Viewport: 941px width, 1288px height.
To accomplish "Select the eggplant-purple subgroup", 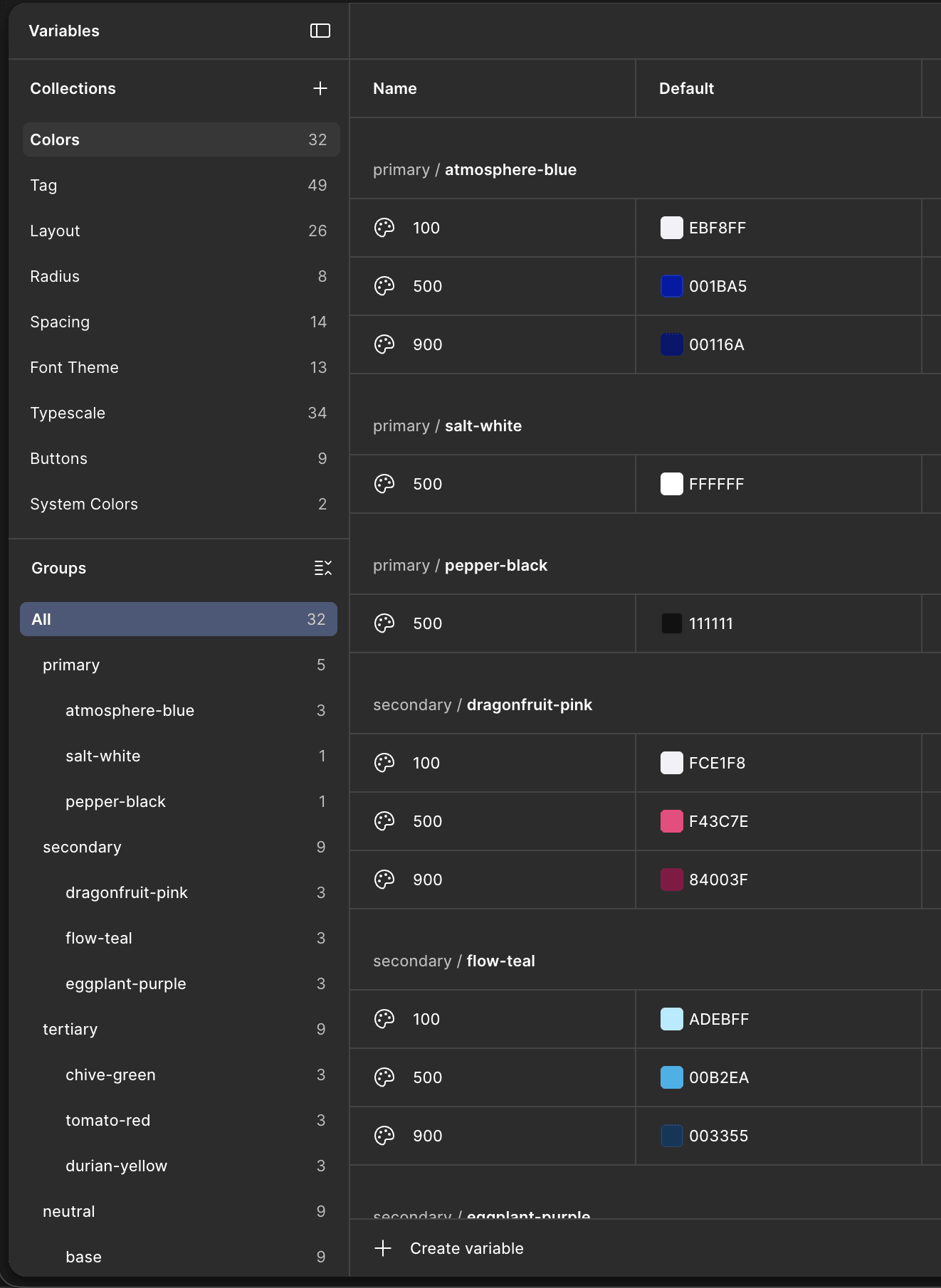I will pyautogui.click(x=179, y=983).
